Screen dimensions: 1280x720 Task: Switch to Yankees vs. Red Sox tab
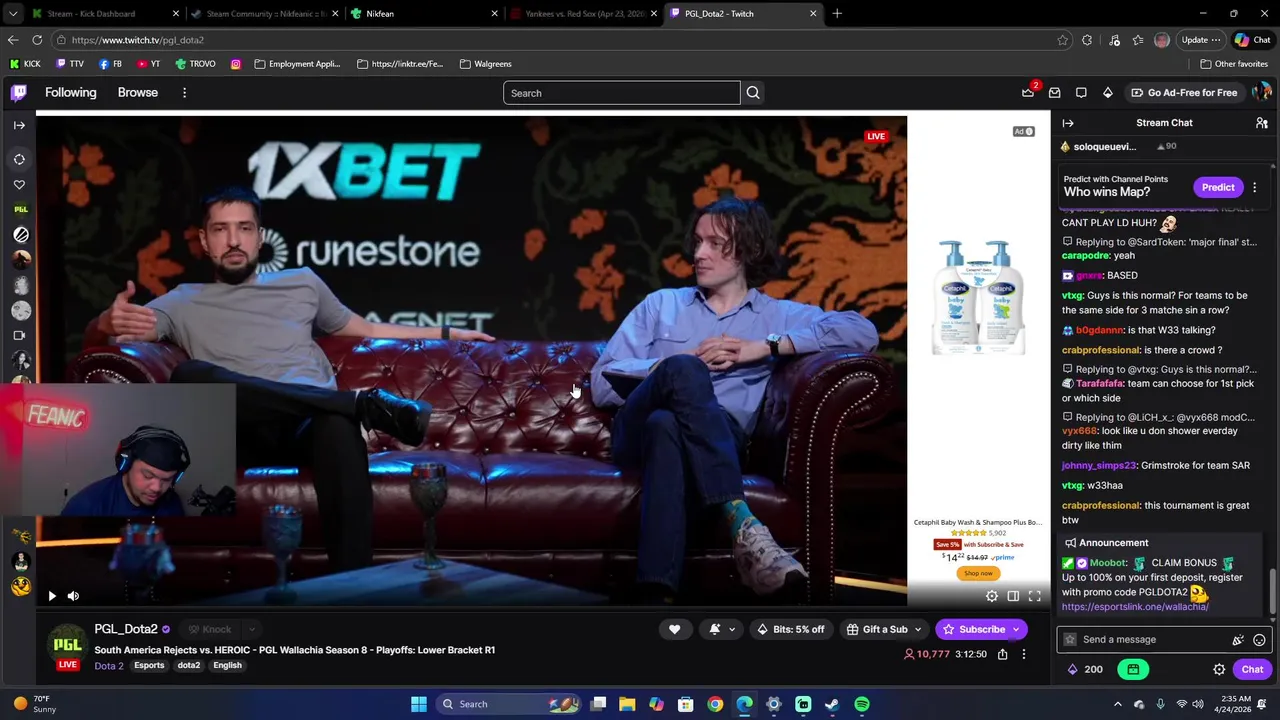click(x=585, y=14)
